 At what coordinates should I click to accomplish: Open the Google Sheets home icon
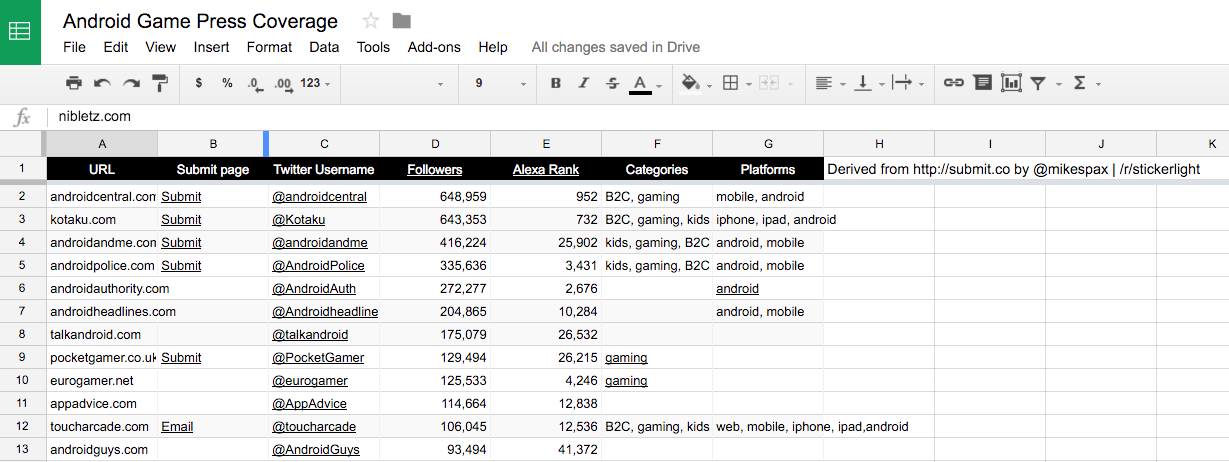20,31
